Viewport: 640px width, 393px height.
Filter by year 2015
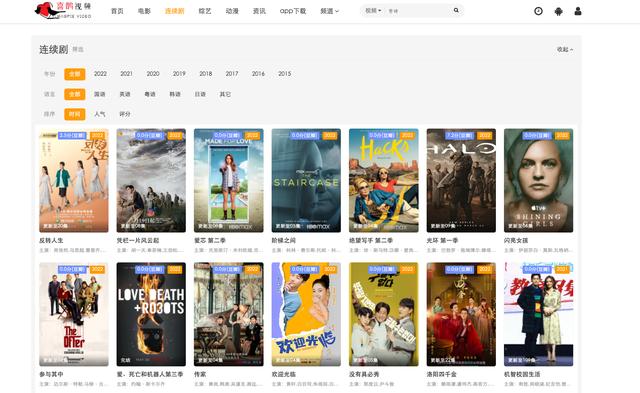(x=284, y=74)
